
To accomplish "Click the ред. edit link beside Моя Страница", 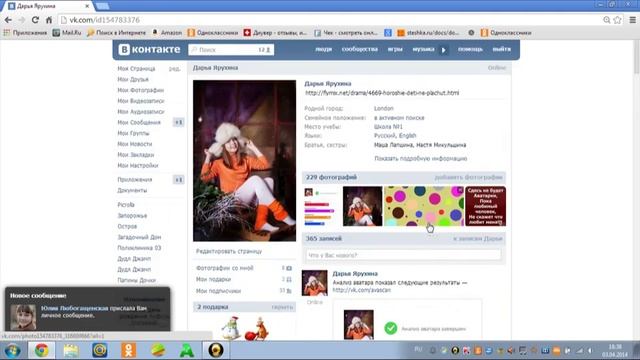I will click(x=175, y=69).
